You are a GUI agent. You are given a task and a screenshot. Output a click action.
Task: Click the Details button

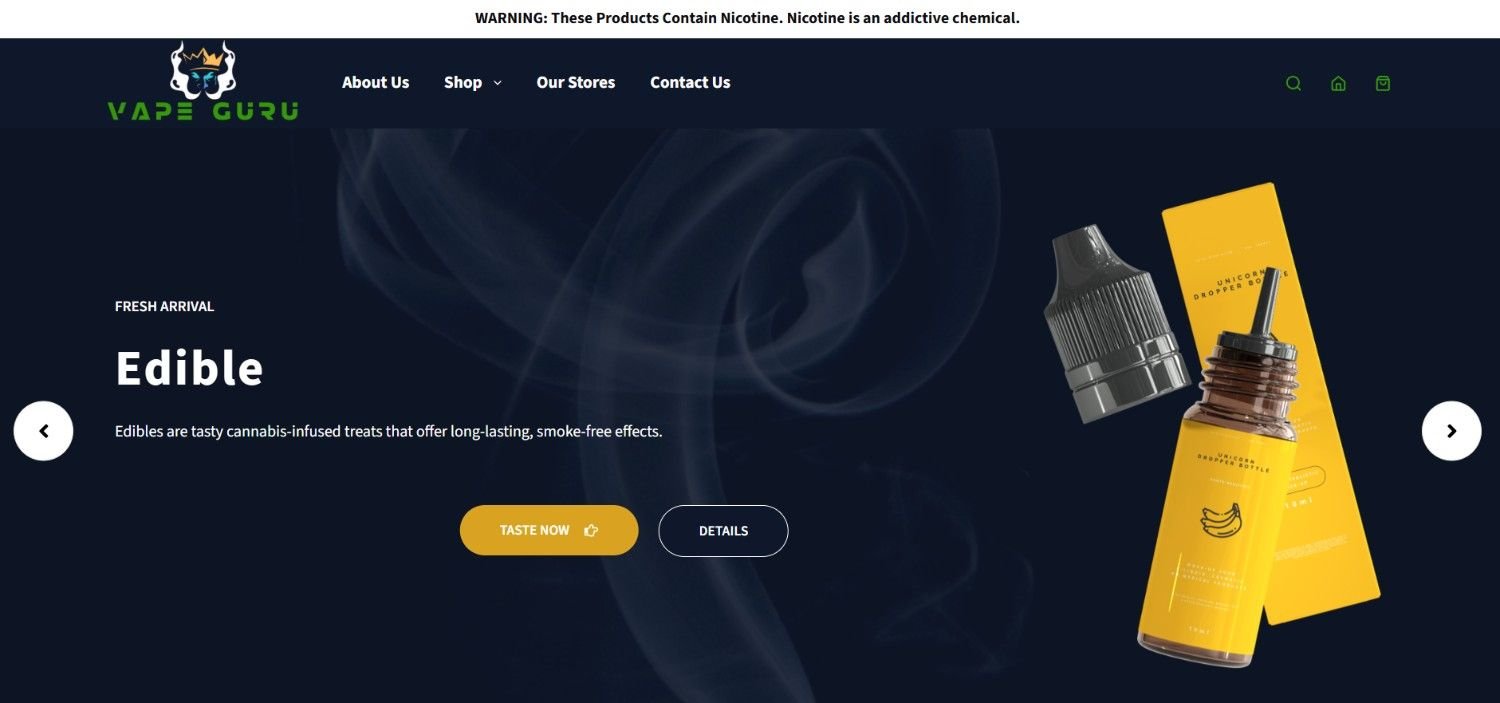click(723, 531)
